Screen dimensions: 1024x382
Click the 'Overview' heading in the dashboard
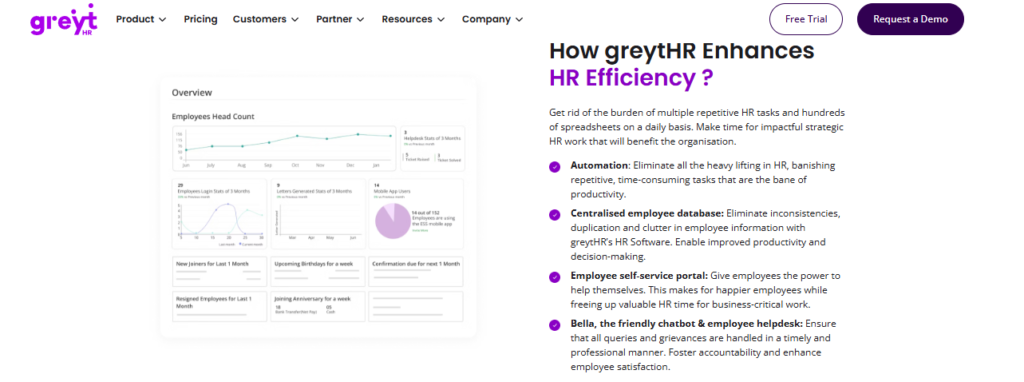pos(192,93)
